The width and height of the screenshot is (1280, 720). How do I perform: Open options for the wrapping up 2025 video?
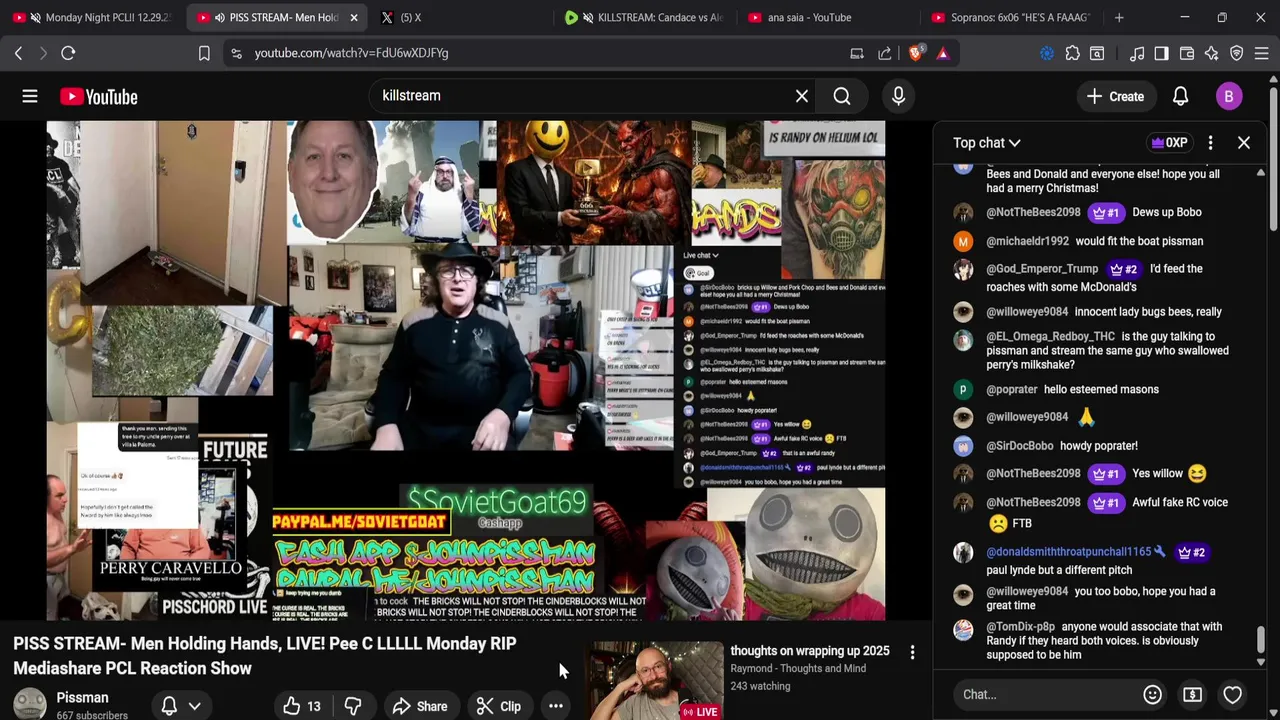pyautogui.click(x=912, y=652)
